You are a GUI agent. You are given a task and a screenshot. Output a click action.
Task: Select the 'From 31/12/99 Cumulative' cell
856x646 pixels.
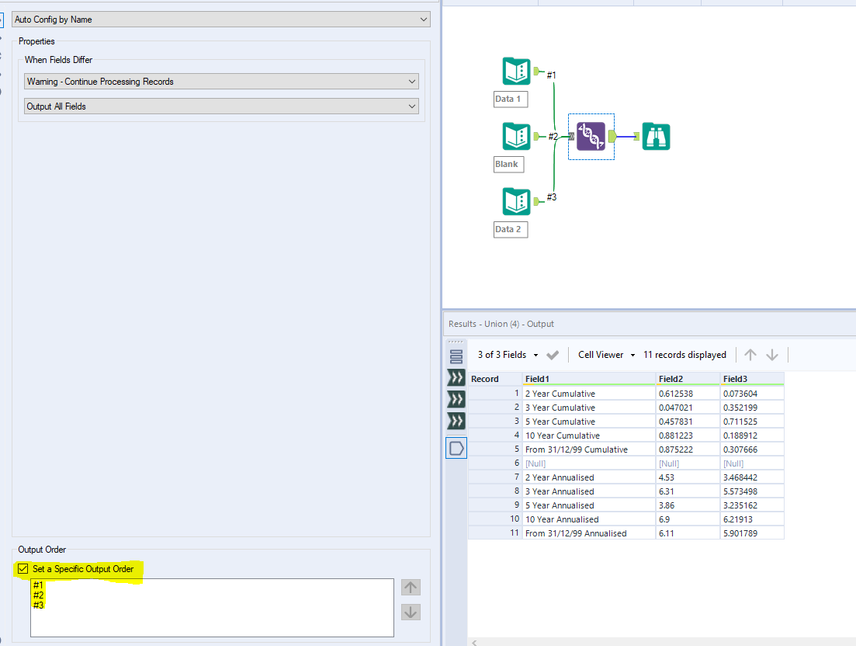[x=589, y=449]
